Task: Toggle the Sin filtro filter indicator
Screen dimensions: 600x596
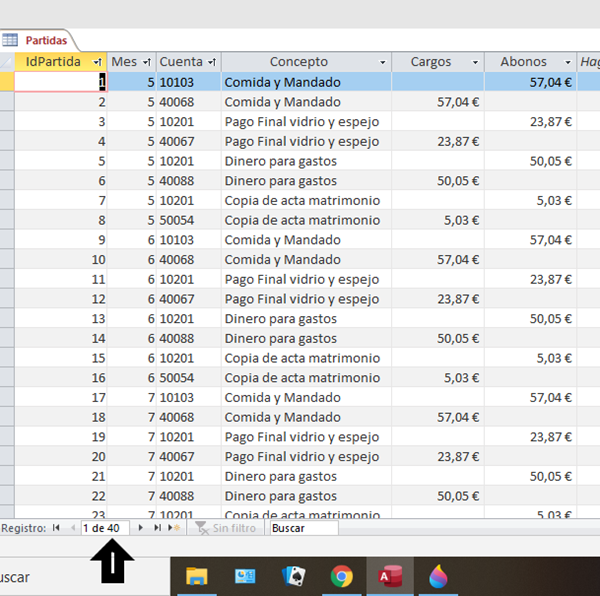Action: [x=226, y=527]
